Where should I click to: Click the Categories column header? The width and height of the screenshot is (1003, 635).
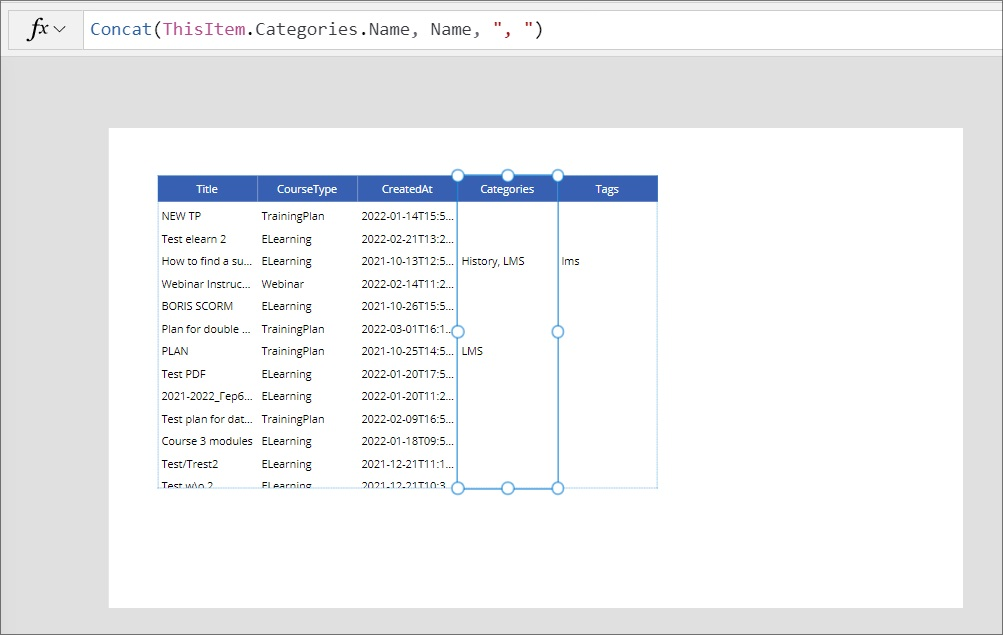point(507,189)
